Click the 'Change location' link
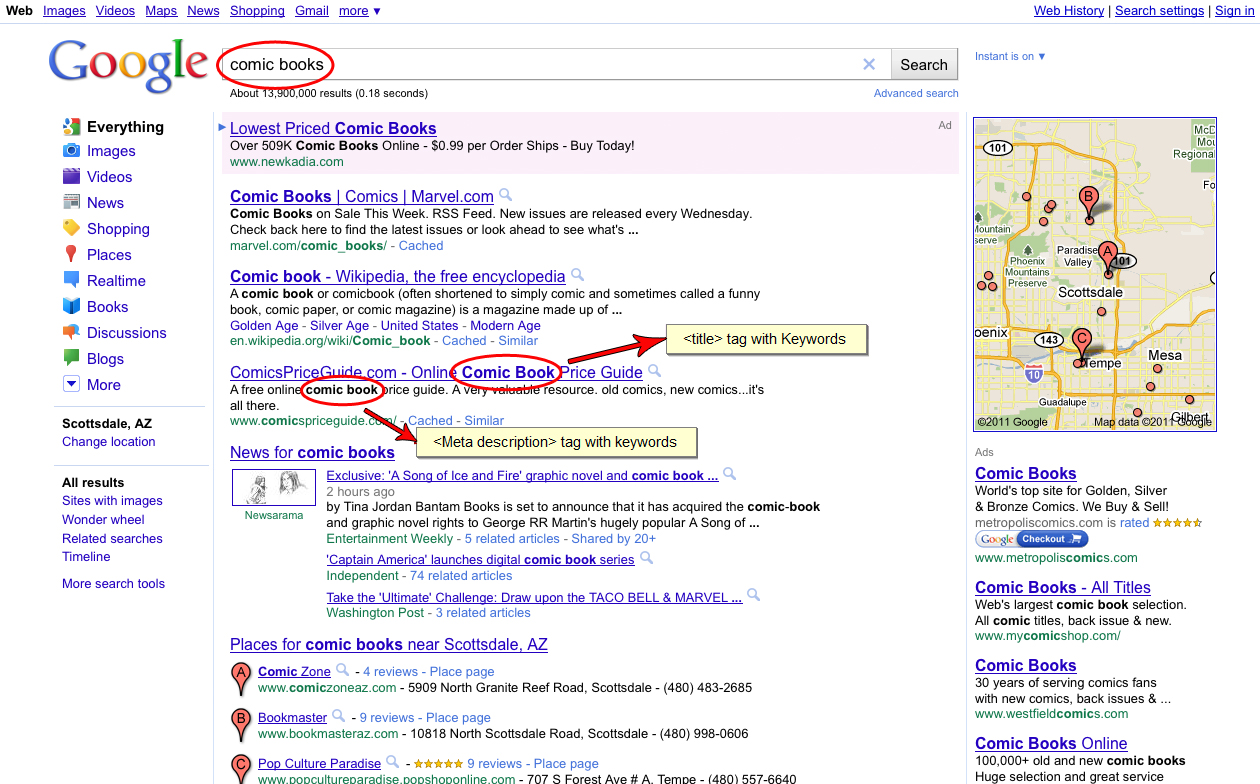This screenshot has width=1260, height=784. (108, 441)
